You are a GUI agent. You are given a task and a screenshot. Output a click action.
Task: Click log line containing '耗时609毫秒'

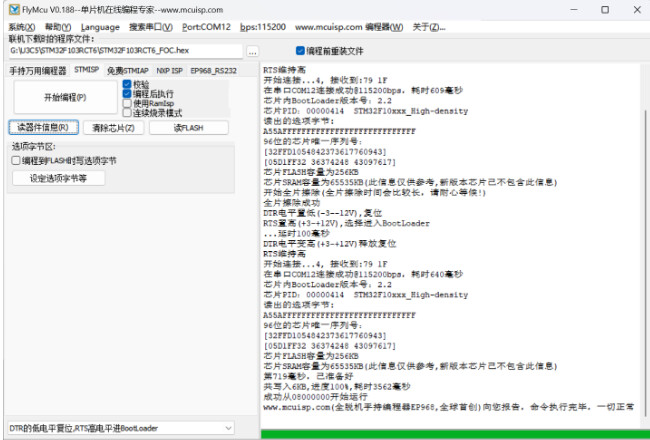pos(363,90)
